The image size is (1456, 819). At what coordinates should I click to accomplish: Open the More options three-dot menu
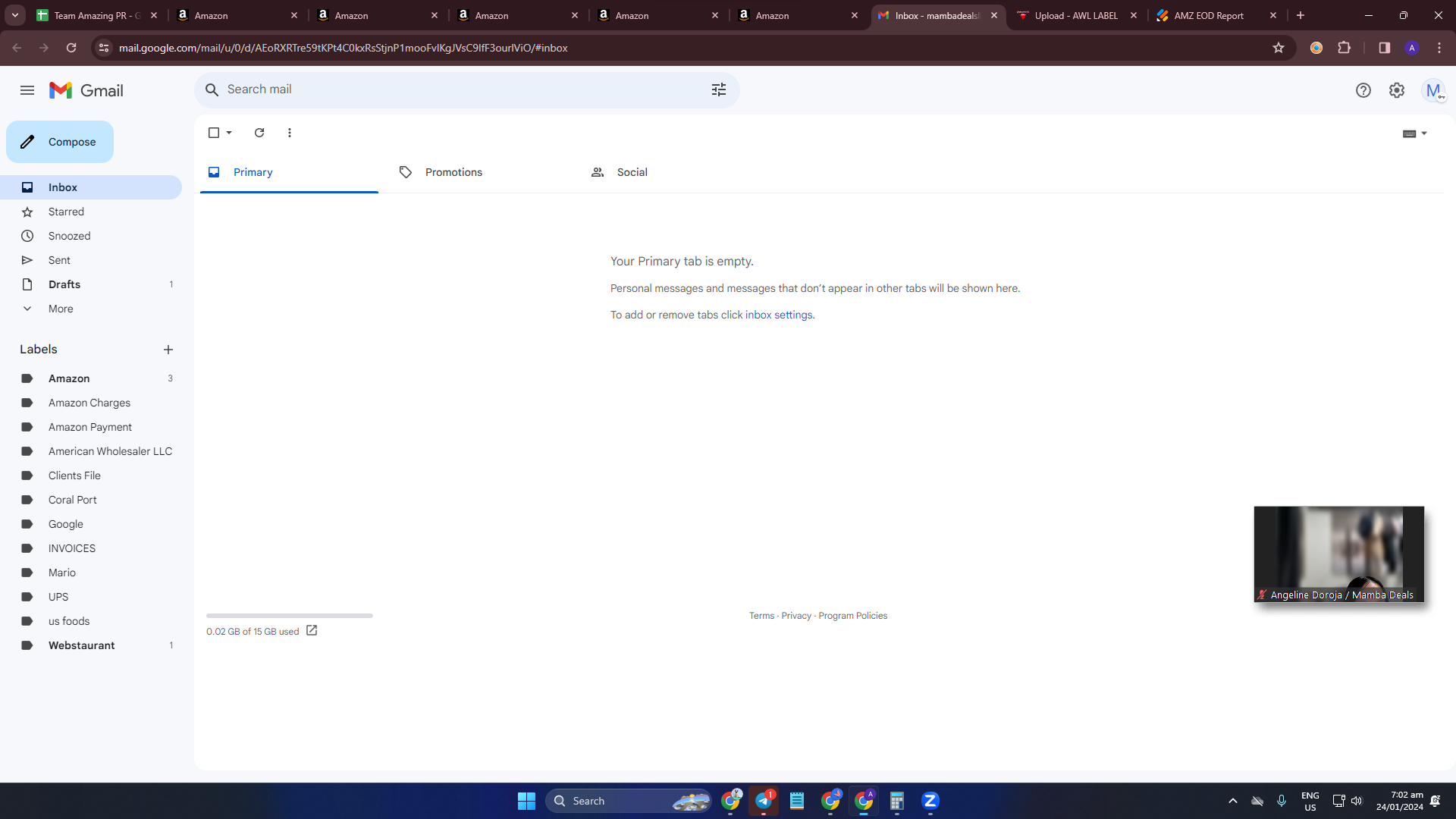pyautogui.click(x=290, y=133)
